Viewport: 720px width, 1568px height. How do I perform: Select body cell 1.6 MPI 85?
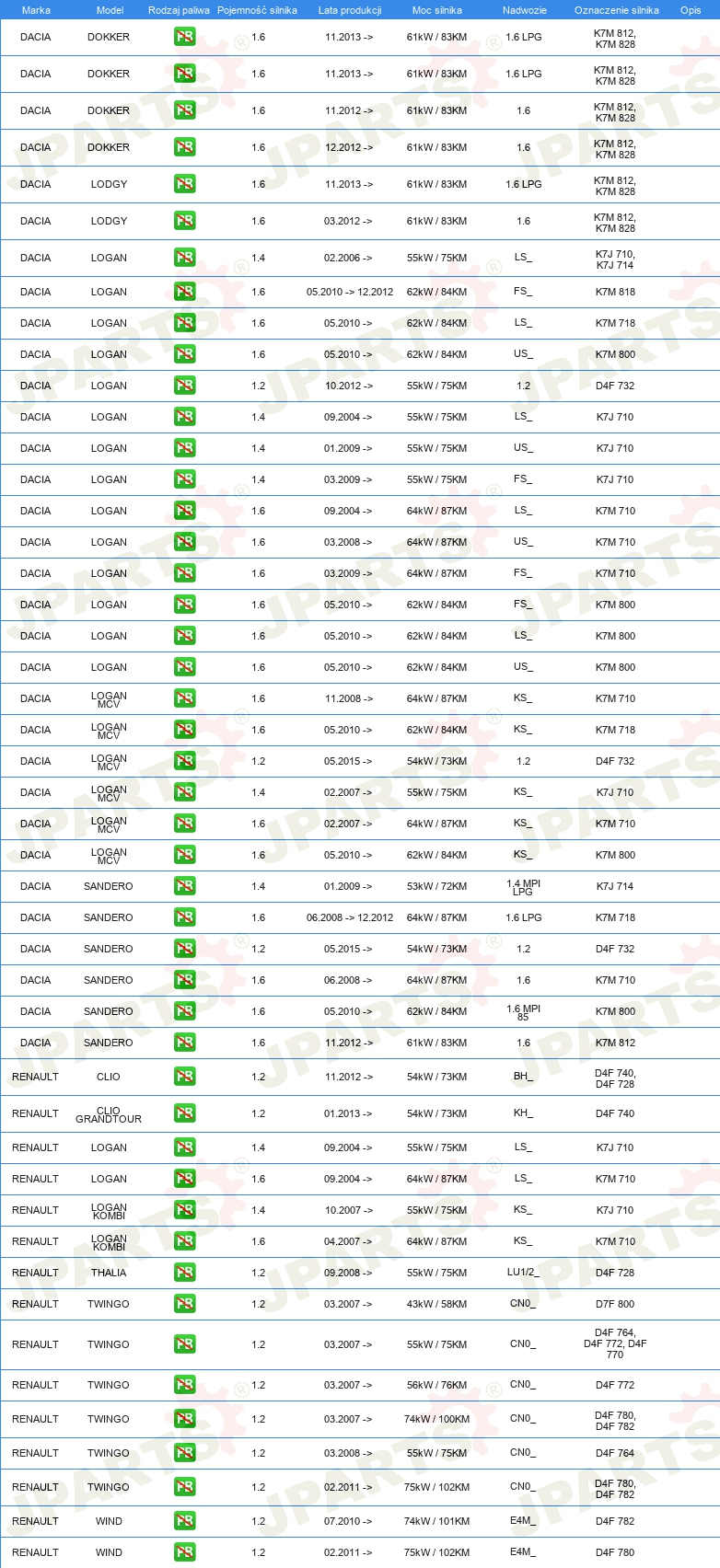tap(523, 1012)
